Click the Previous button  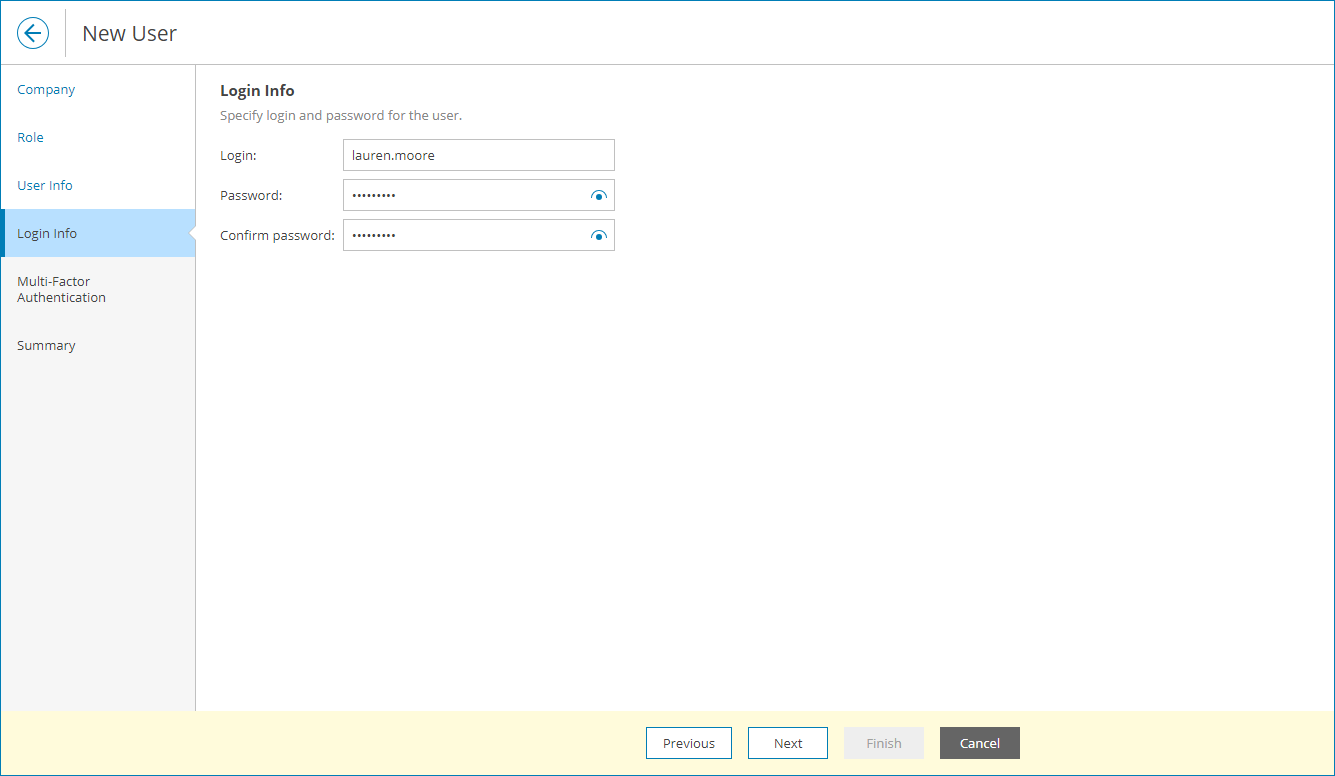[x=688, y=743]
